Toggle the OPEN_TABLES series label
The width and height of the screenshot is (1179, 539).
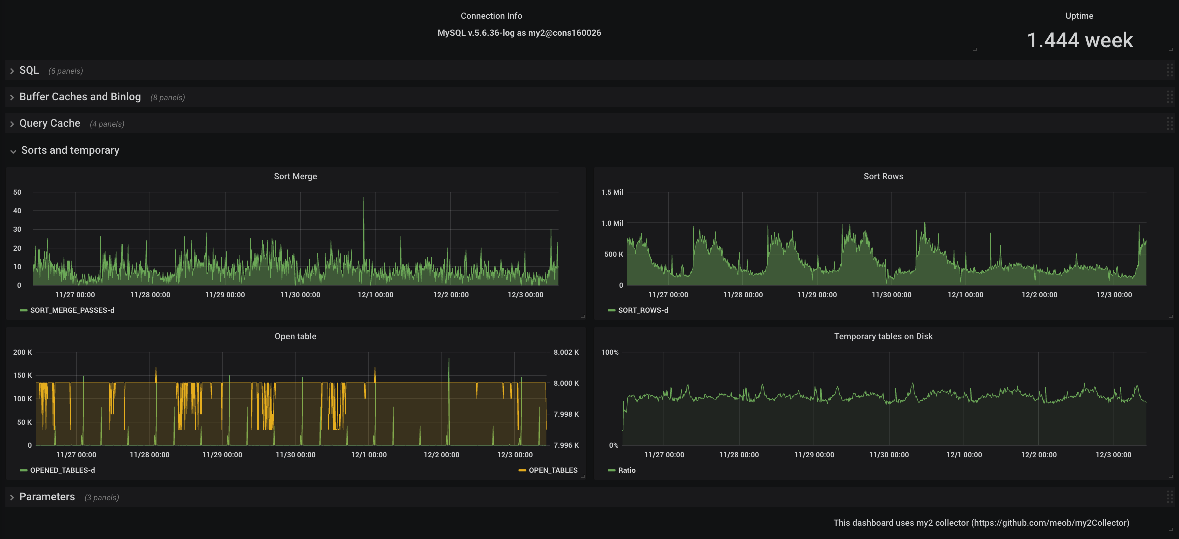(553, 470)
